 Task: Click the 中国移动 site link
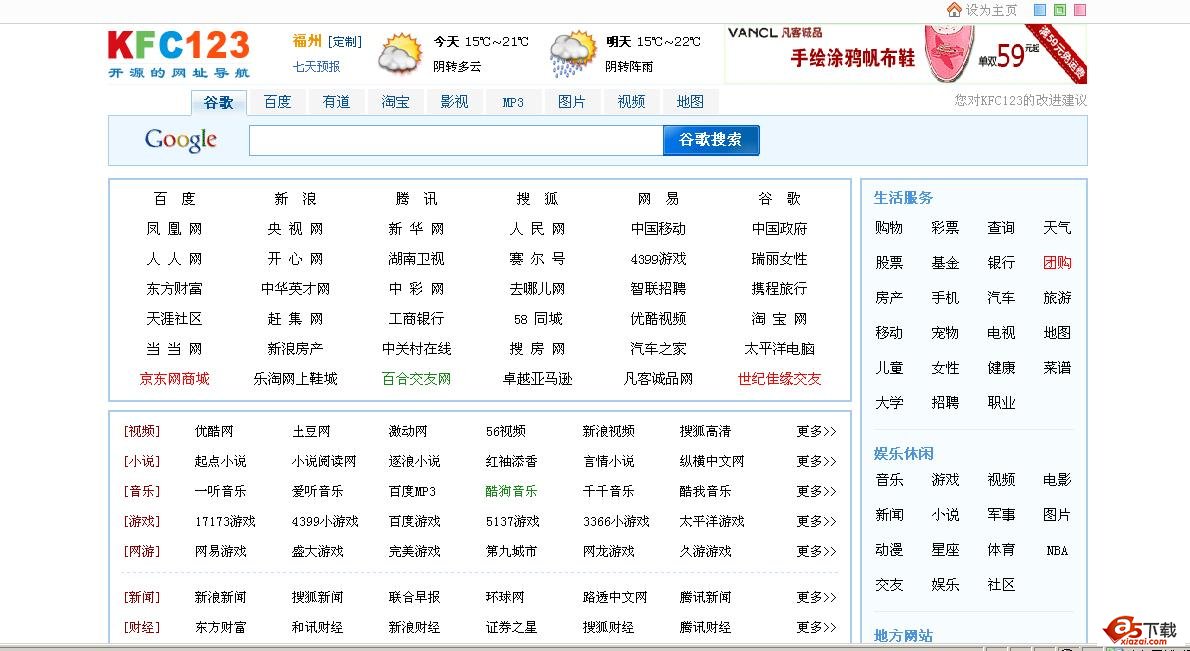tap(658, 228)
